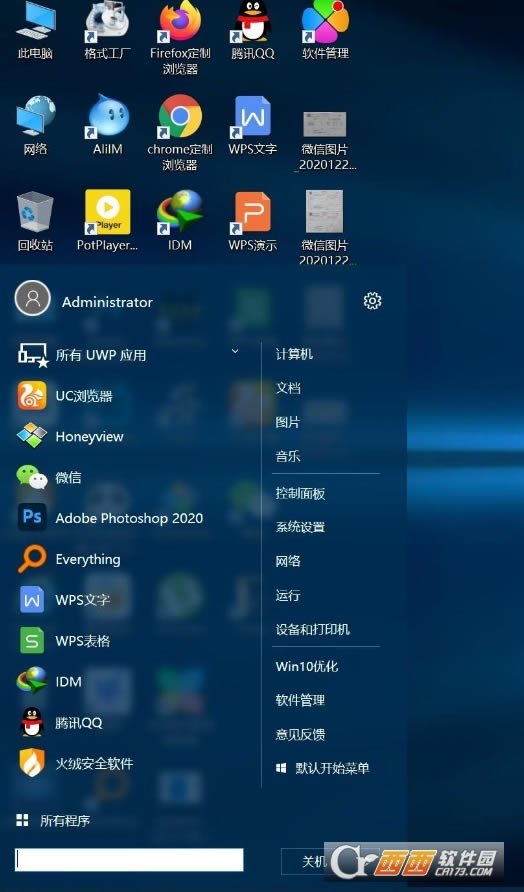This screenshot has width=524, height=892.
Task: Open 网络 in start menu right column
Action: pyautogui.click(x=288, y=561)
